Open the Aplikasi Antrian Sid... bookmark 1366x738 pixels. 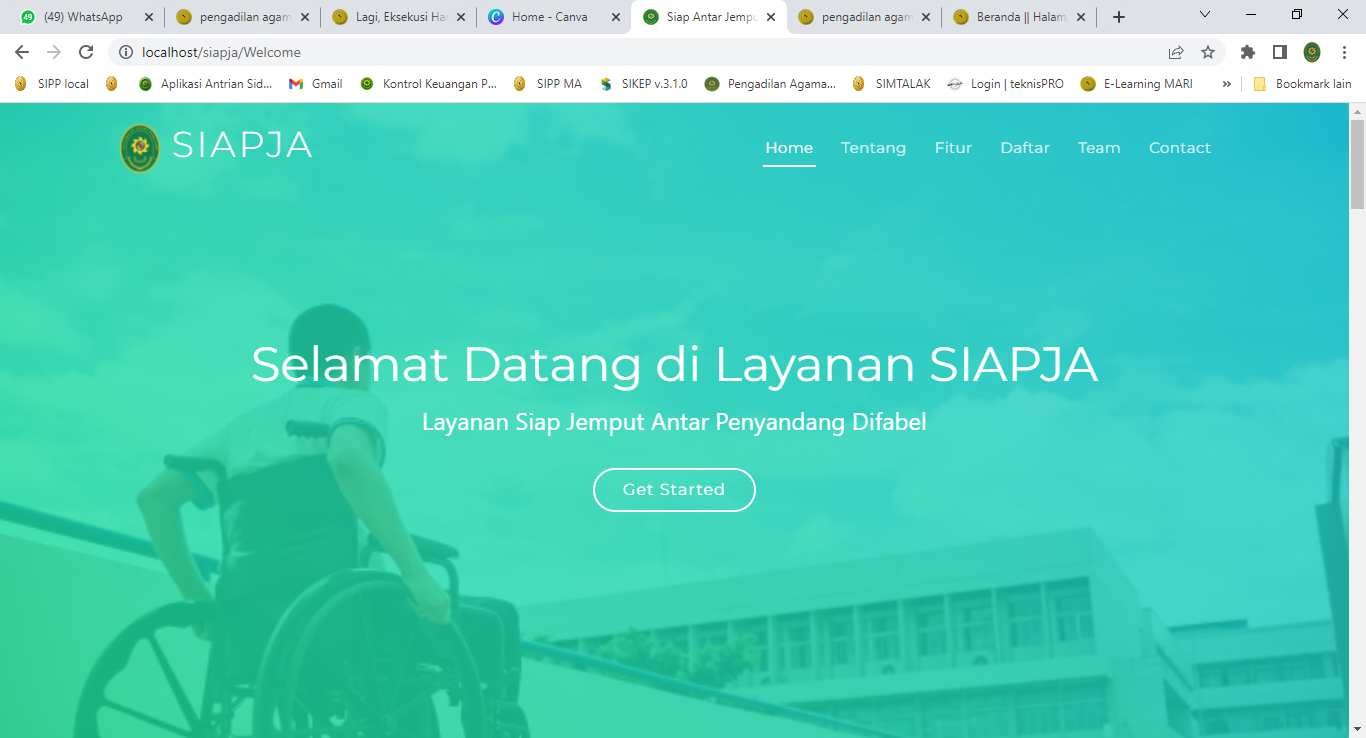tap(205, 84)
